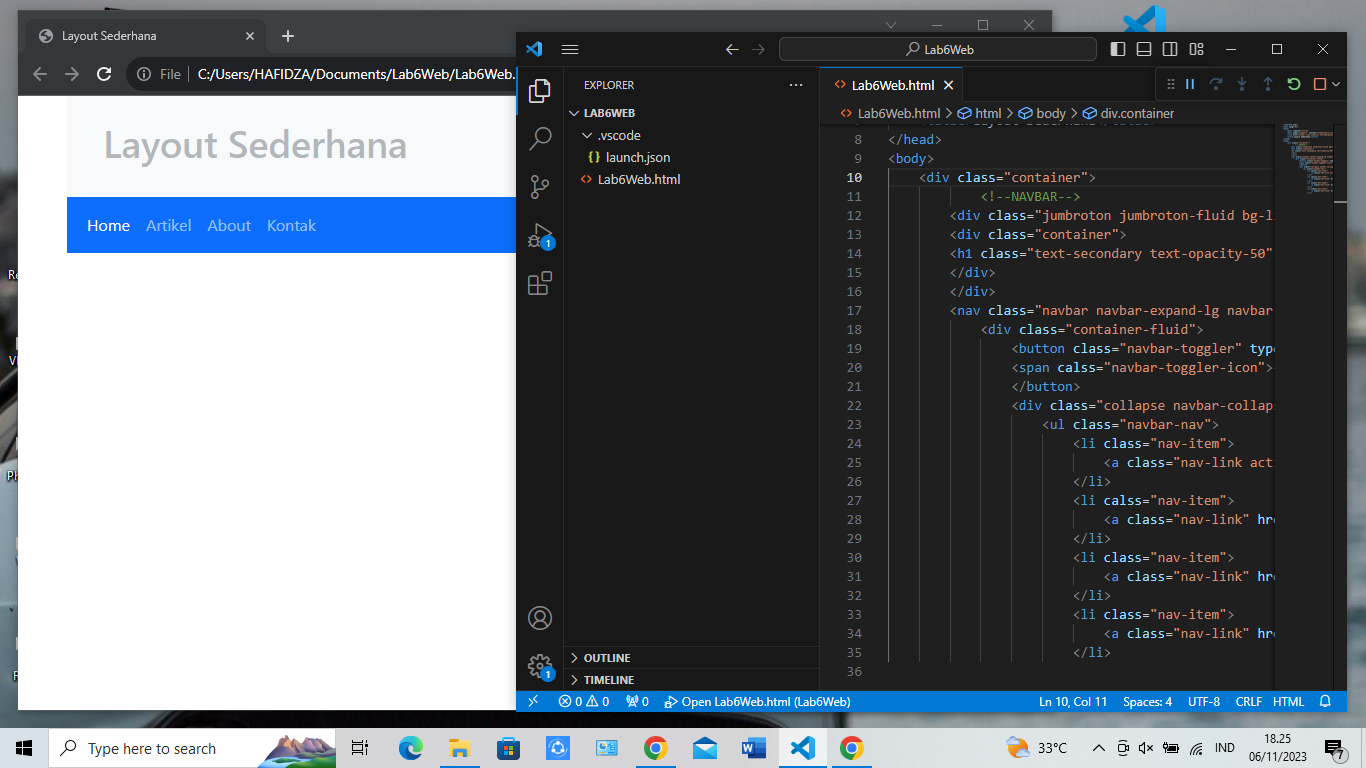Viewport: 1366px width, 768px height.
Task: Click the Step Into debug icon
Action: [1242, 84]
